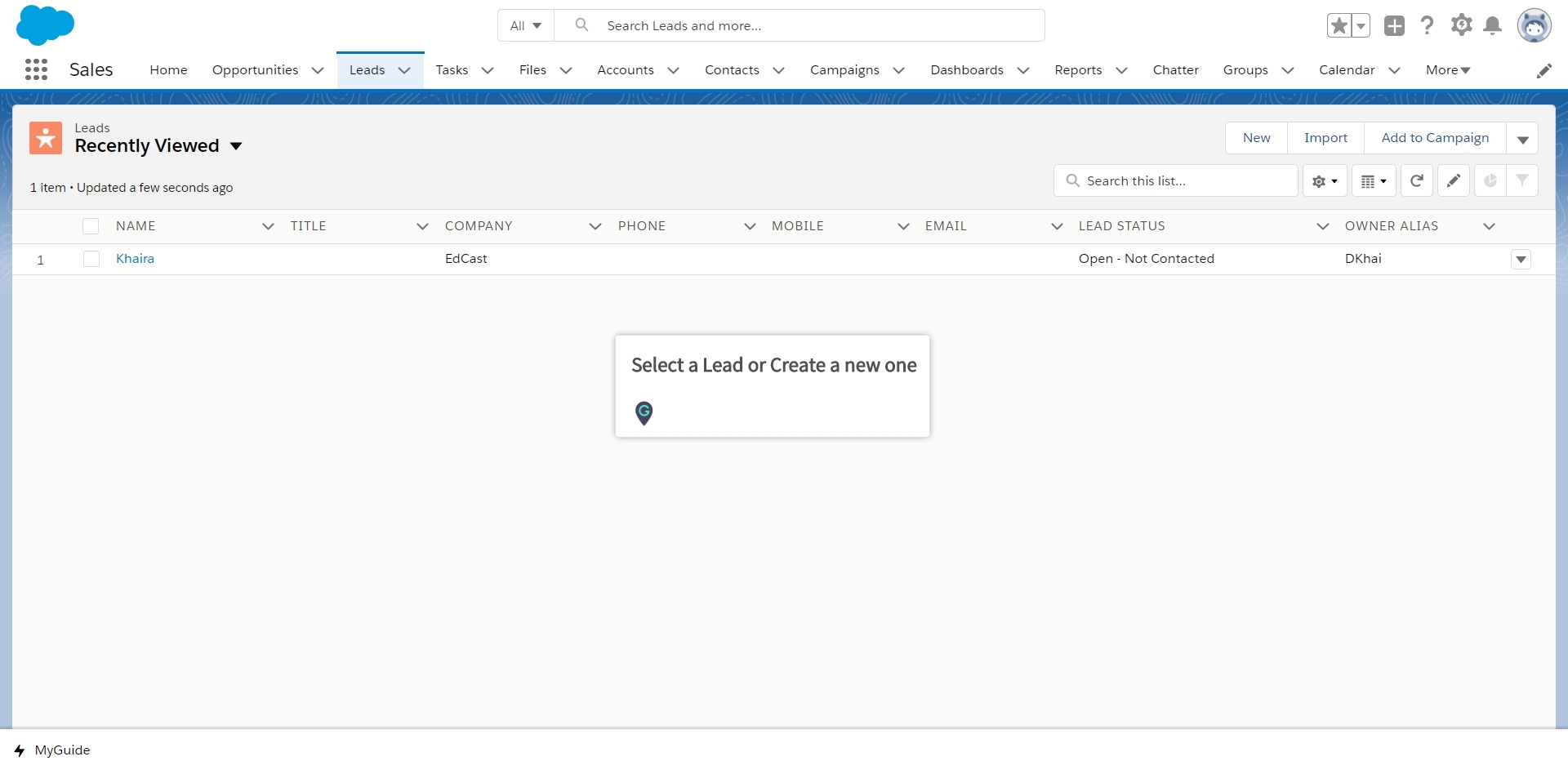The width and height of the screenshot is (1568, 770).
Task: Click the Add to Campaign button
Action: [x=1435, y=138]
